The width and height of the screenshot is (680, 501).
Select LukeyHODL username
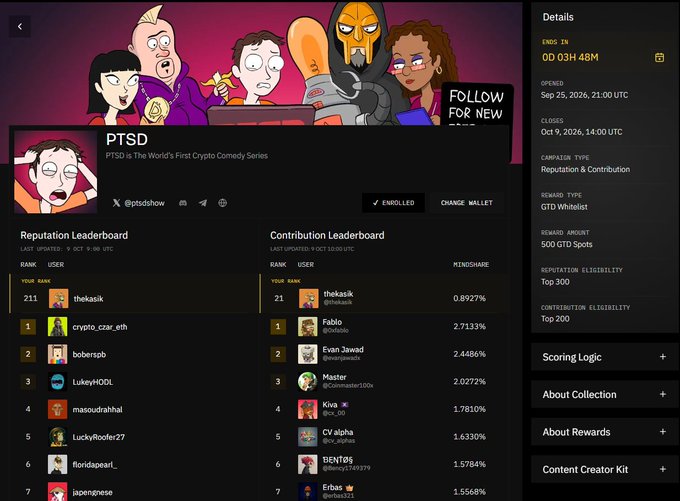92,382
